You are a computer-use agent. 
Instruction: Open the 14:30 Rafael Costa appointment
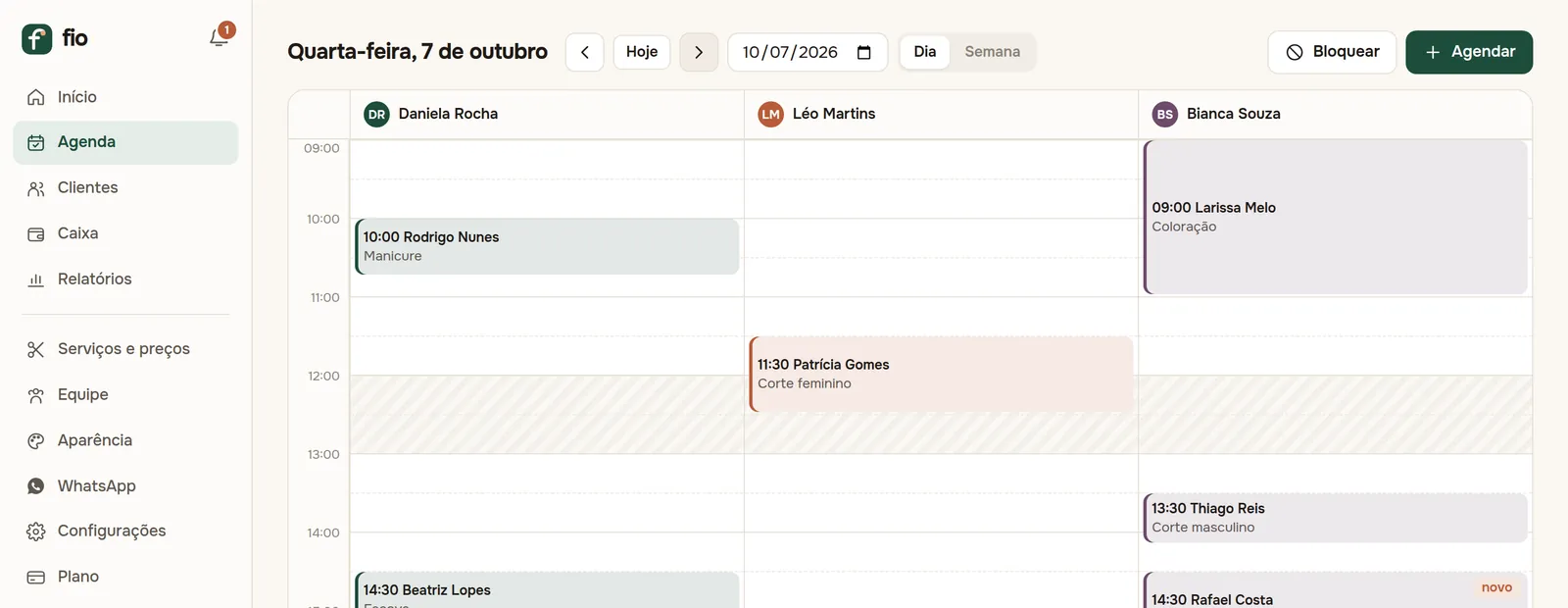pos(1336,590)
